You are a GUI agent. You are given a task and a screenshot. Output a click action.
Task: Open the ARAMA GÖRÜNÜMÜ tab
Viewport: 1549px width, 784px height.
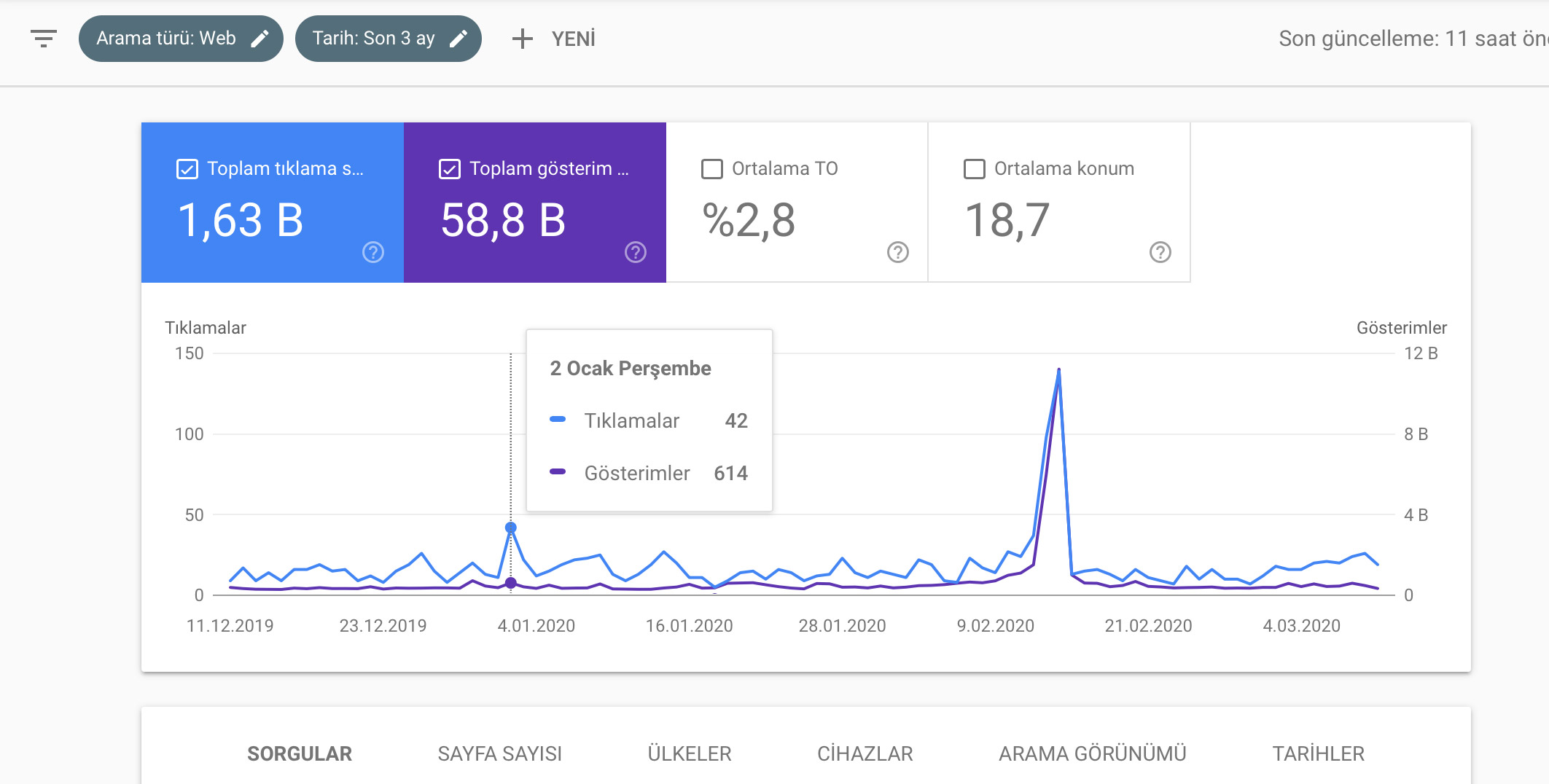click(1093, 753)
